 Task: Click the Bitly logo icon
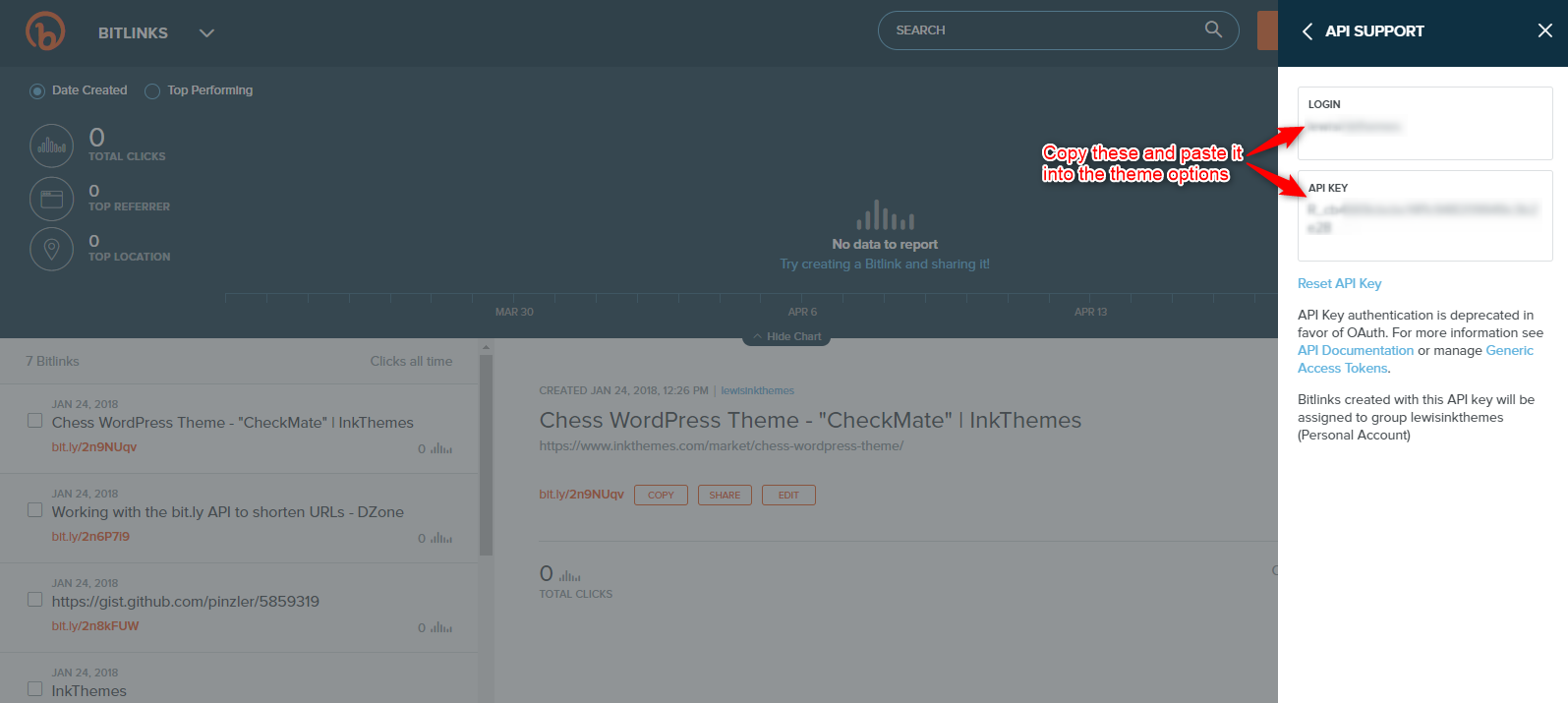pyautogui.click(x=45, y=31)
